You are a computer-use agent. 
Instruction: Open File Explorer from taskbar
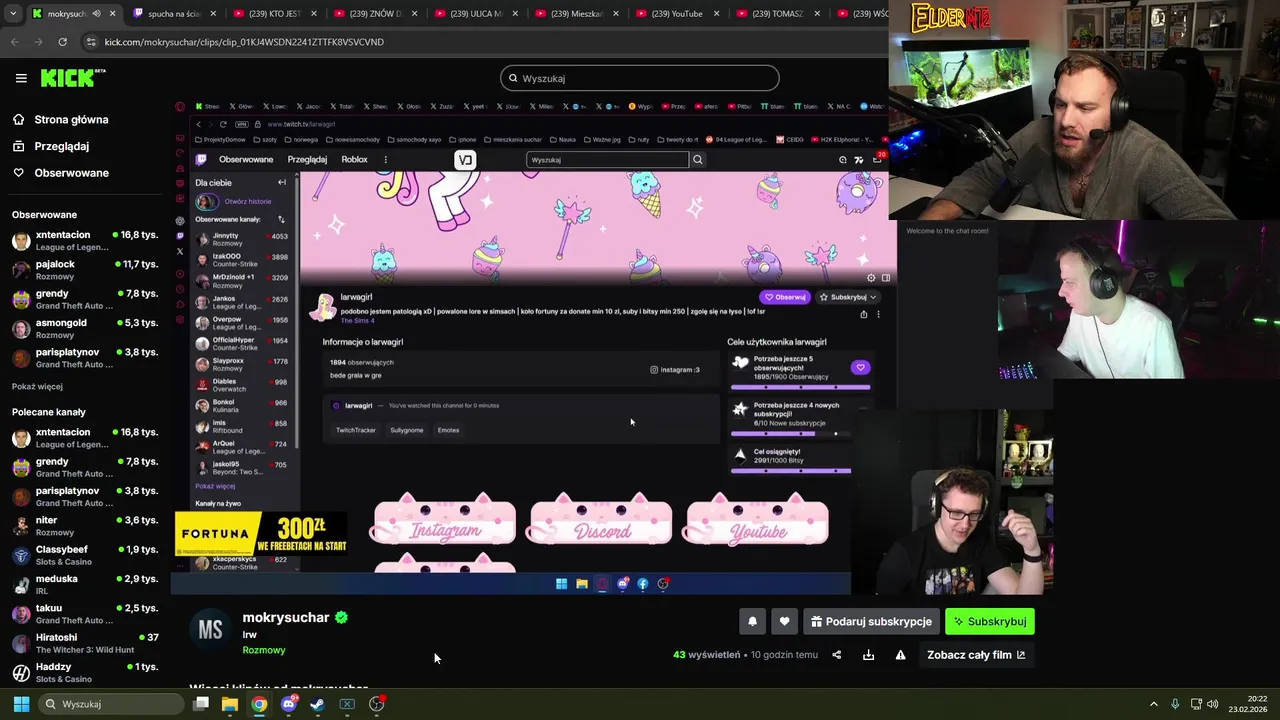pos(230,704)
